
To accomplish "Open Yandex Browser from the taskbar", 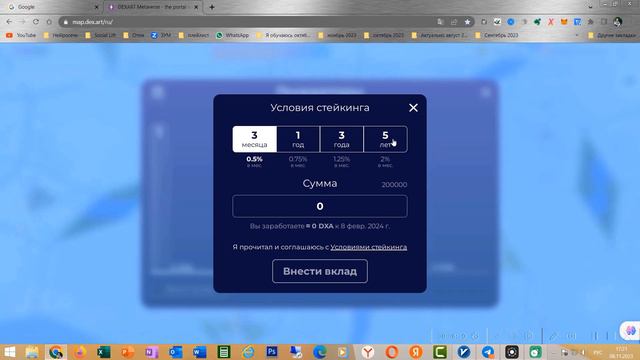I will click(368, 352).
